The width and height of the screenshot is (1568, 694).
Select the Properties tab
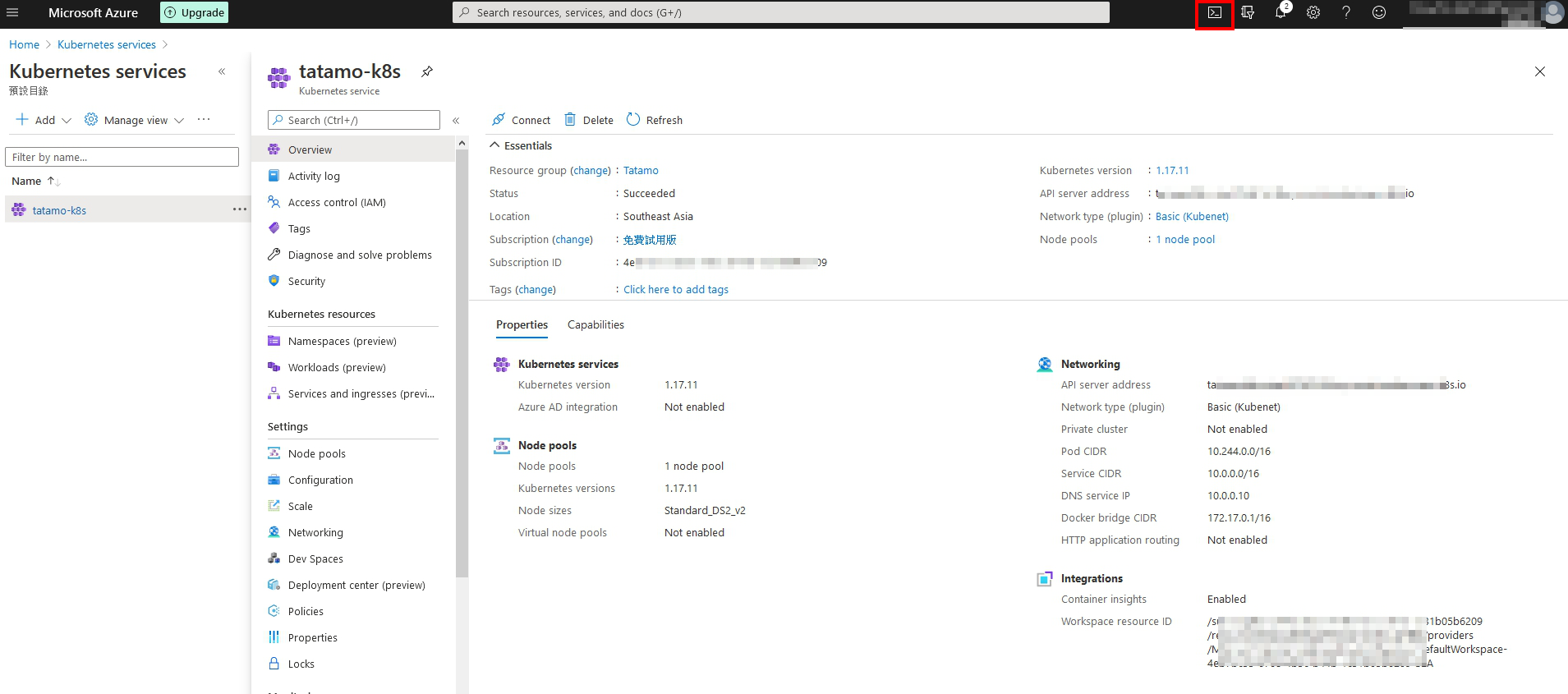click(522, 324)
